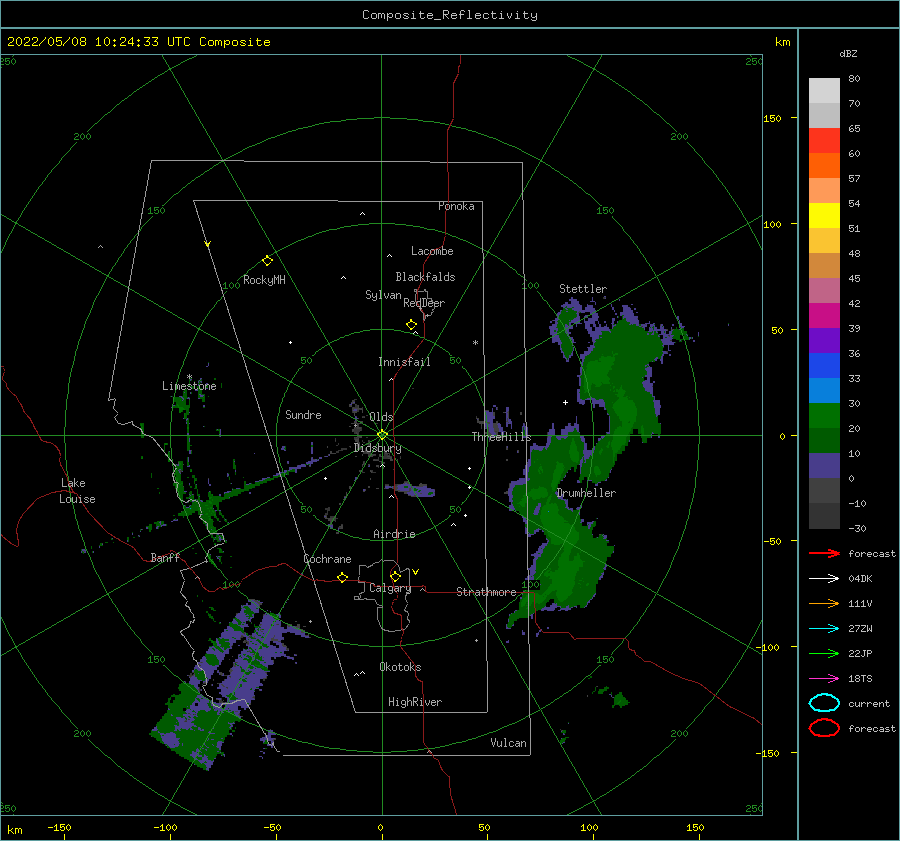Select the orange 111V arrow icon
Viewport: 900px width, 841px height.
824,603
